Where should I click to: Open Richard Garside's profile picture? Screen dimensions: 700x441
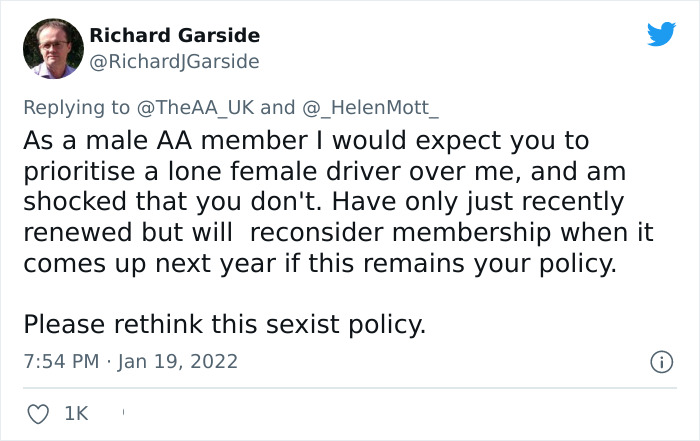pos(52,48)
